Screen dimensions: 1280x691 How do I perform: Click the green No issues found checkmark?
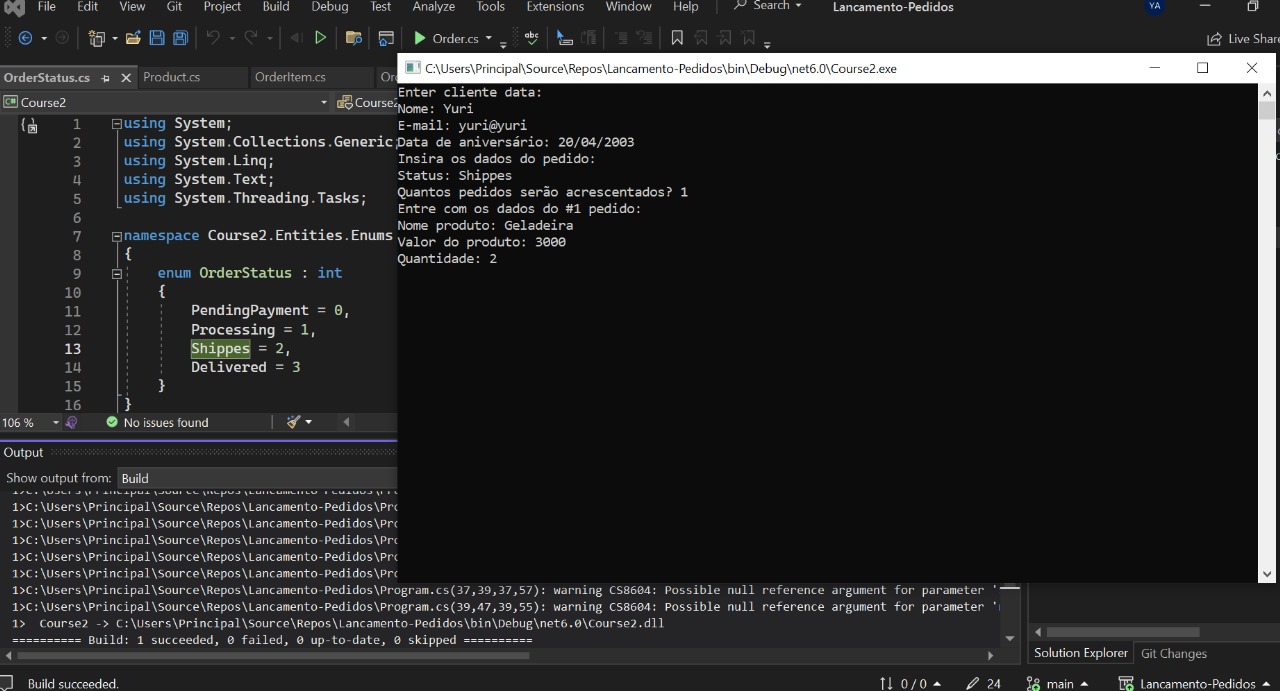click(112, 422)
